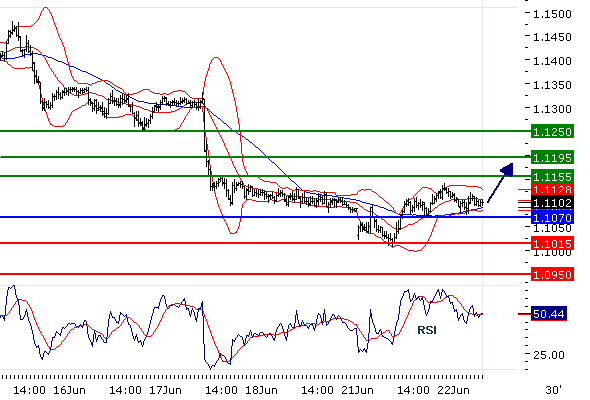This screenshot has height=400, width=590.
Task: Click the green 1.1195 price label
Action: [x=552, y=157]
